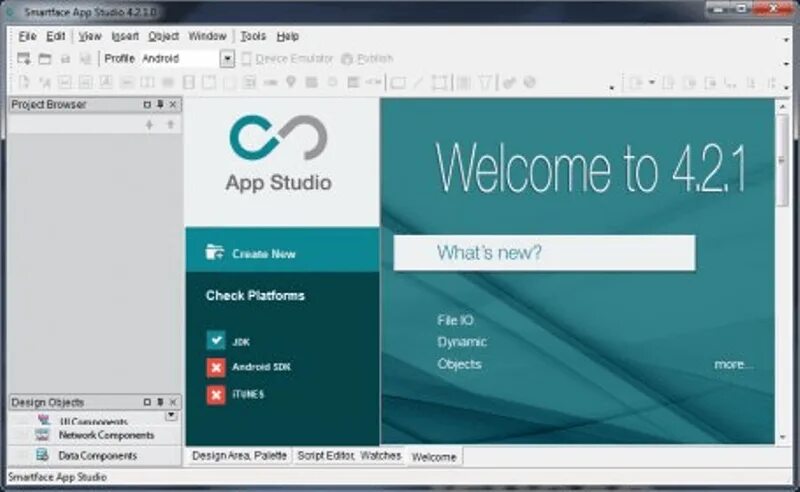Viewport: 800px width, 492px height.
Task: Click the Create New button
Action: pyautogui.click(x=283, y=250)
